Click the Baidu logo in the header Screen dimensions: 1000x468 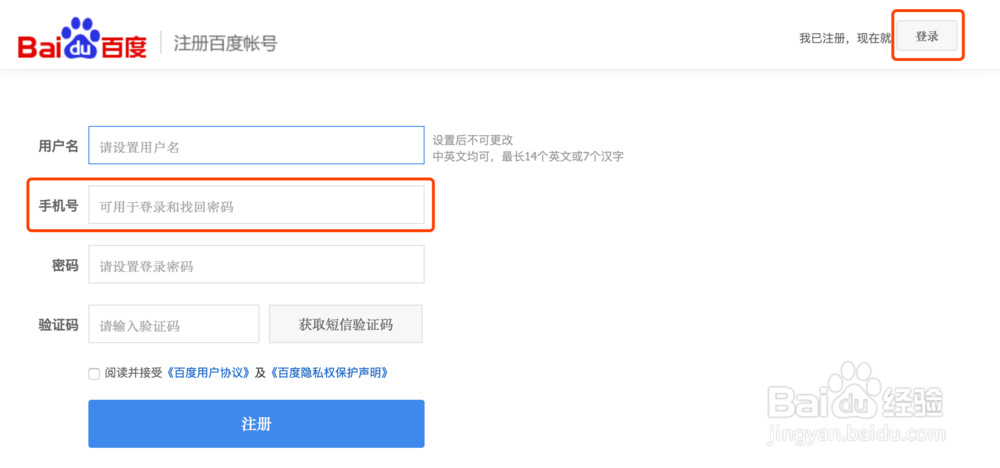pos(82,43)
